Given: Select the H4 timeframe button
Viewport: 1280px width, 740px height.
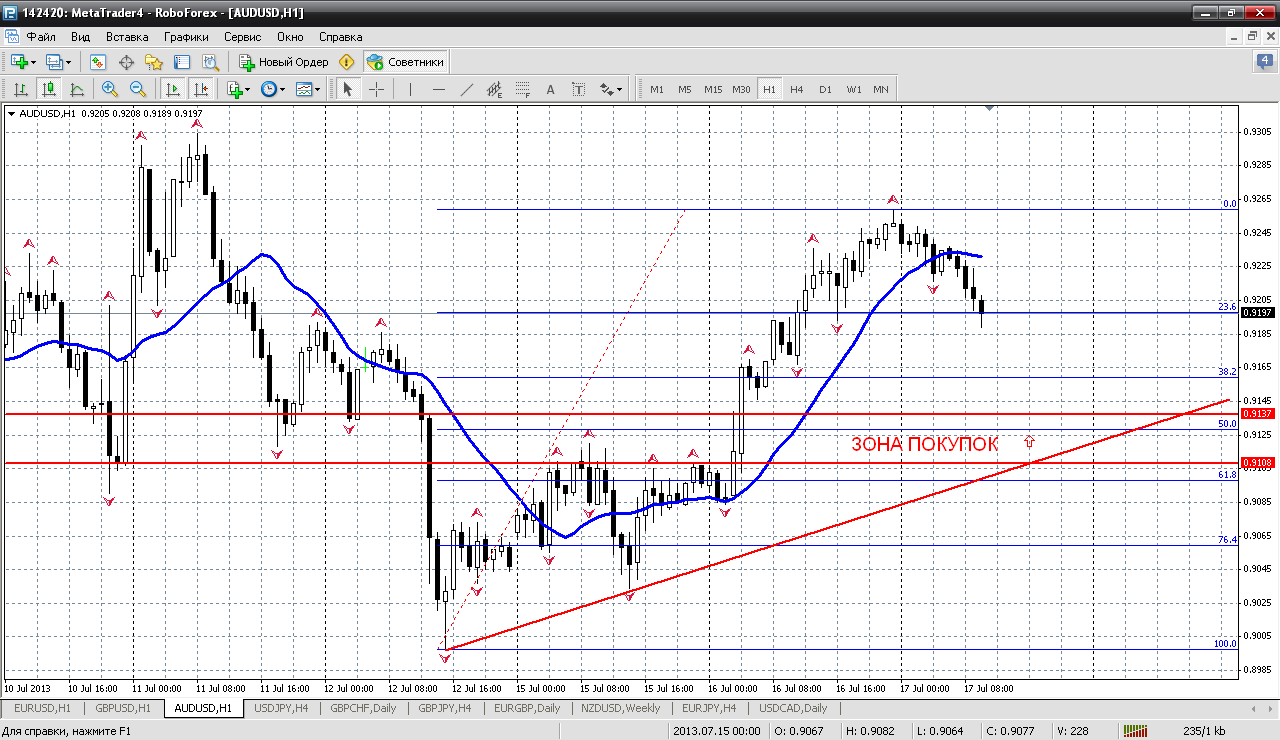Looking at the screenshot, I should point(797,89).
